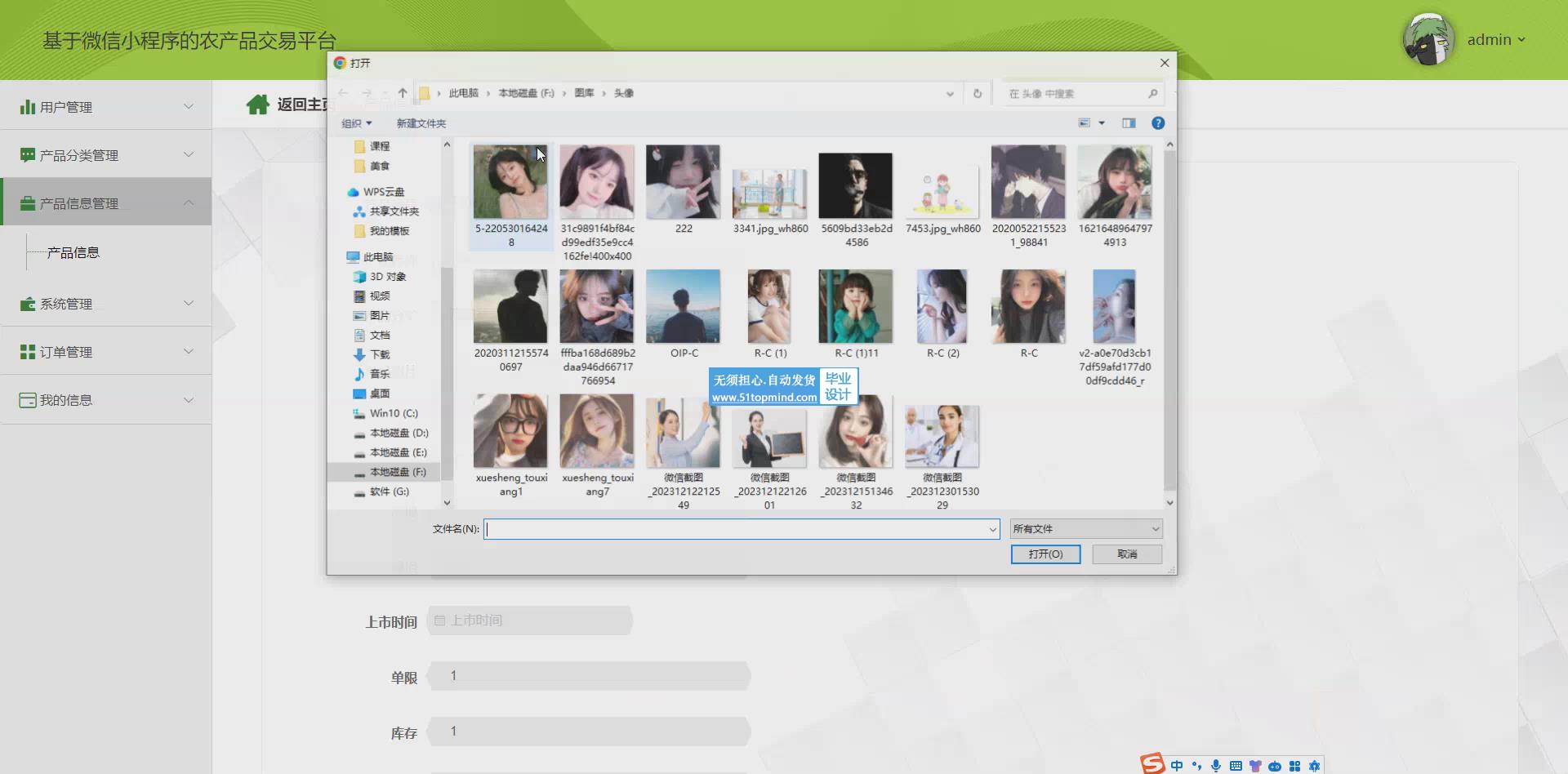This screenshot has width=1568, height=774.
Task: Select xuesheng_touxiang1 image
Action: [510, 431]
